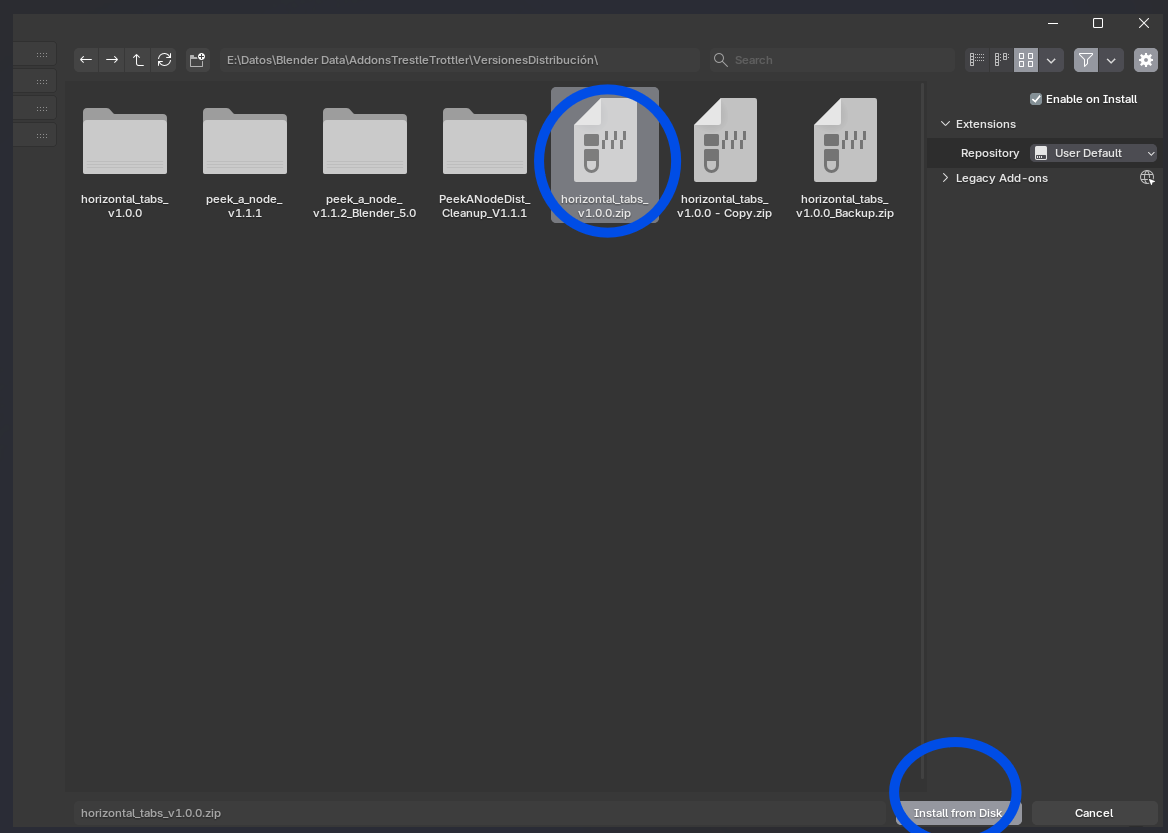This screenshot has height=833, width=1168.
Task: Select horizontal_tabs_v1.0.0_Backup.zip file
Action: (845, 154)
